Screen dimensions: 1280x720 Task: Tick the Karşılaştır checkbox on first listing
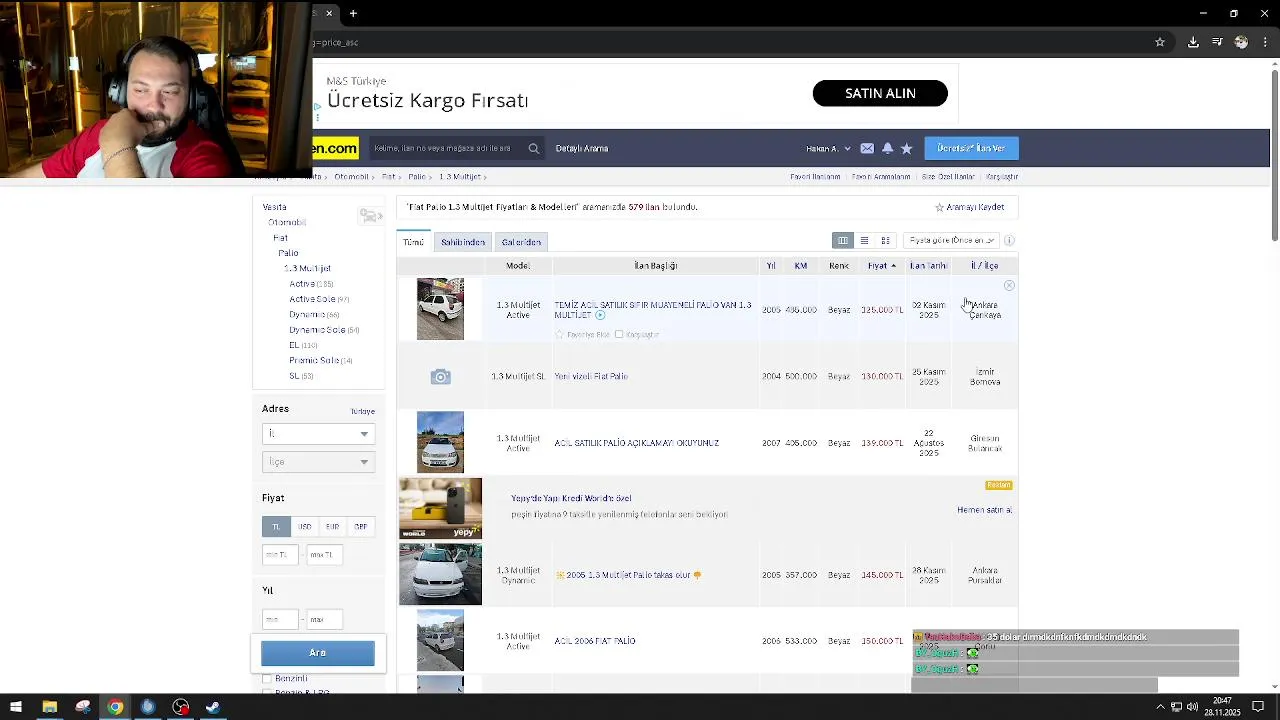(619, 334)
